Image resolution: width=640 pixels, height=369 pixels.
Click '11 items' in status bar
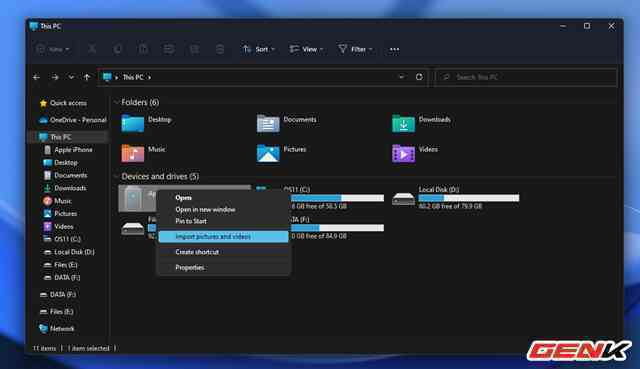[x=44, y=348]
